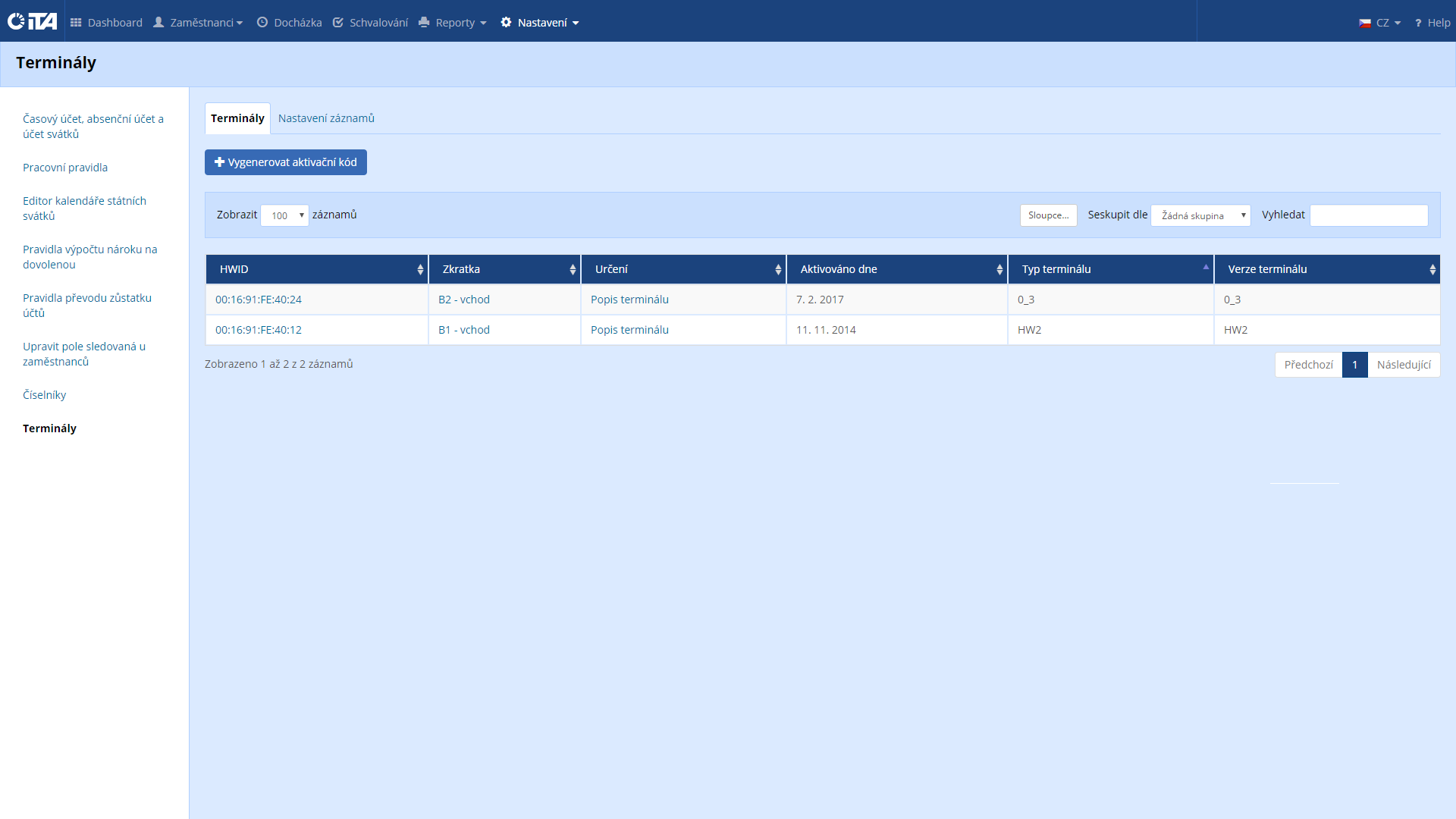Open Pracovní pravidla in sidebar
This screenshot has height=819, width=1456.
point(65,168)
